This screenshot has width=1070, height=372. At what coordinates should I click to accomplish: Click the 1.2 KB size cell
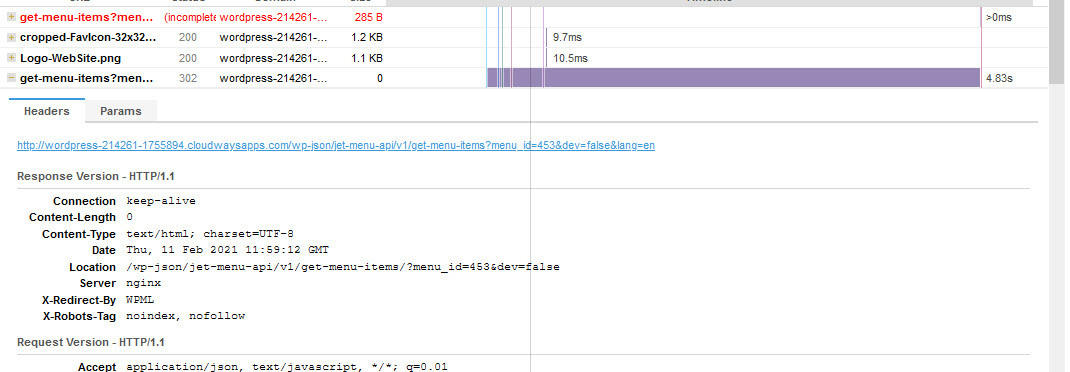point(366,38)
